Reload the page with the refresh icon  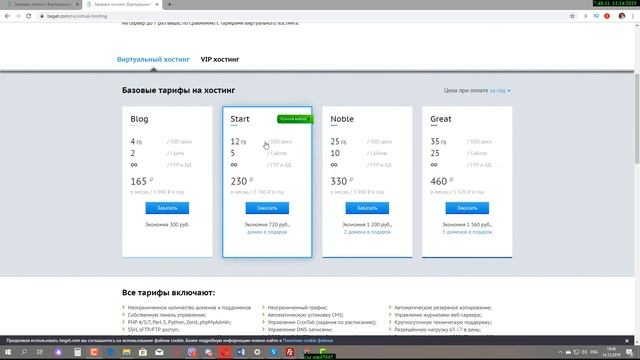click(x=29, y=16)
